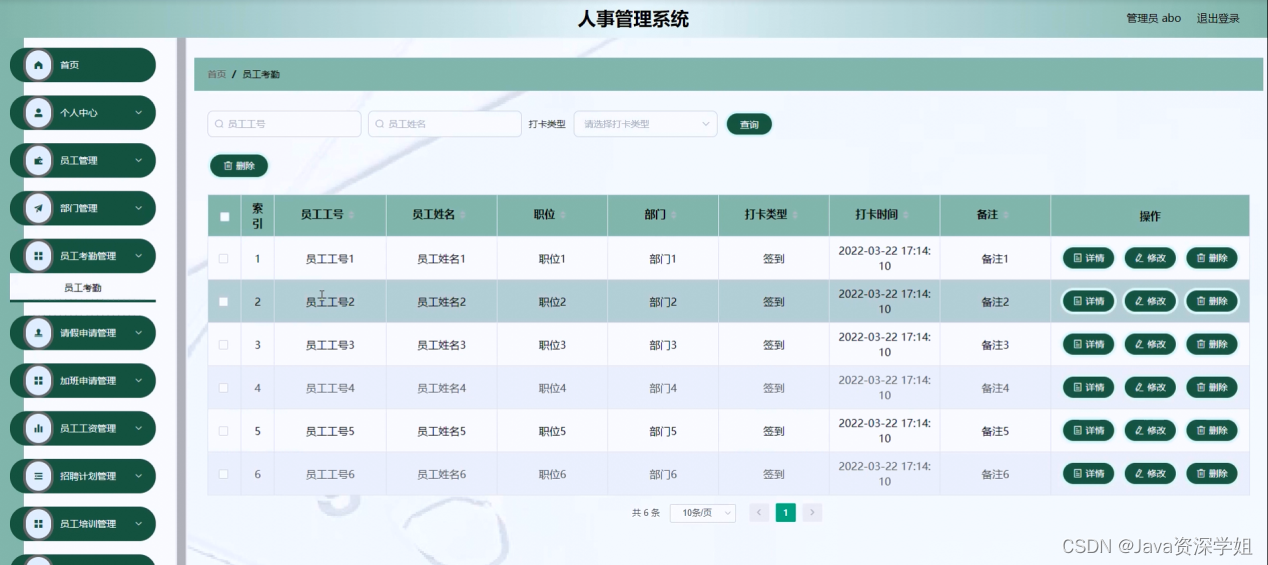This screenshot has width=1268, height=565.
Task: Click the grid icon beside 加班申请管理
Action: click(x=39, y=381)
